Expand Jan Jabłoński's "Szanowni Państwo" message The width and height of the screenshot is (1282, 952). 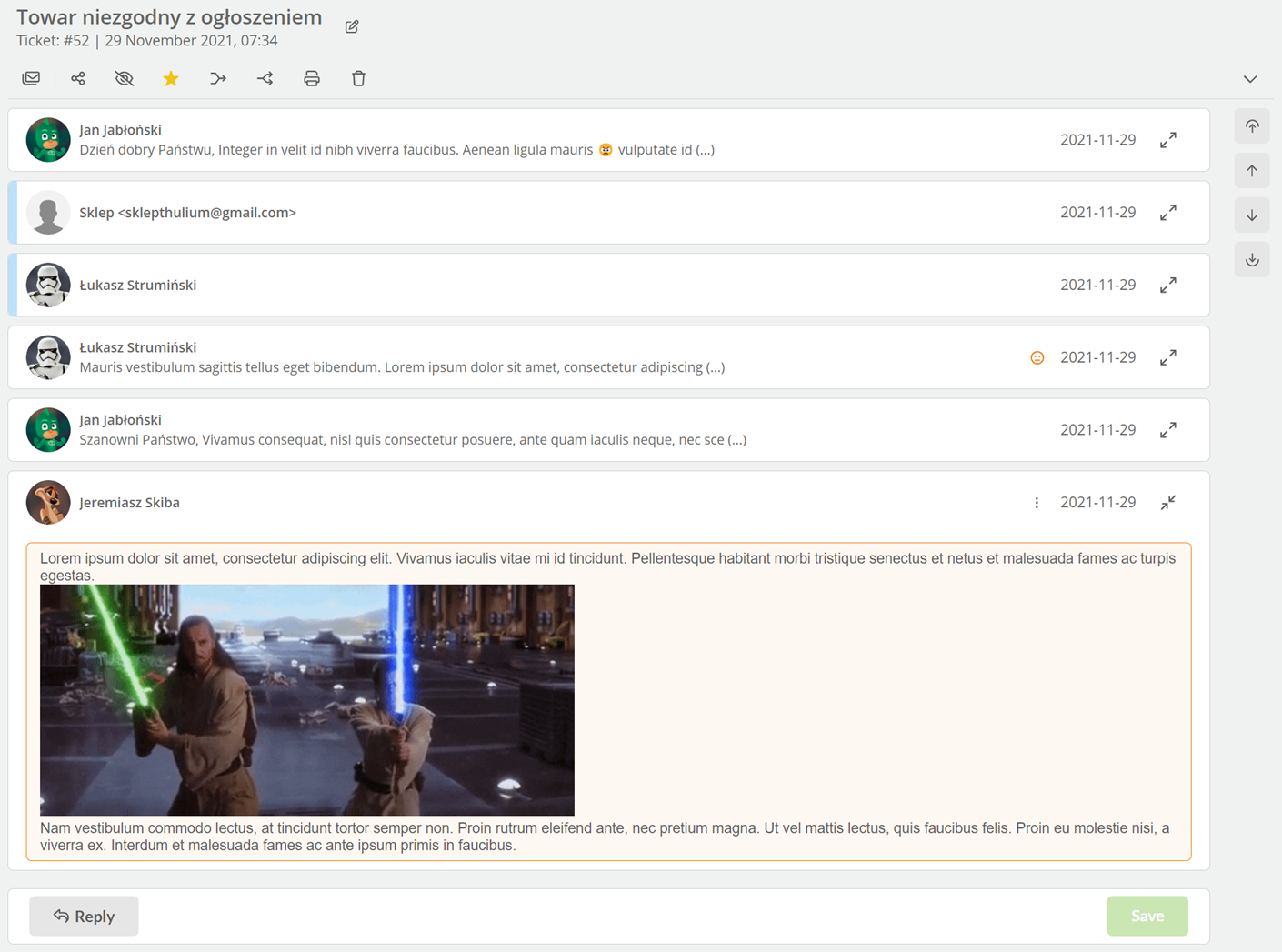[x=1168, y=430]
